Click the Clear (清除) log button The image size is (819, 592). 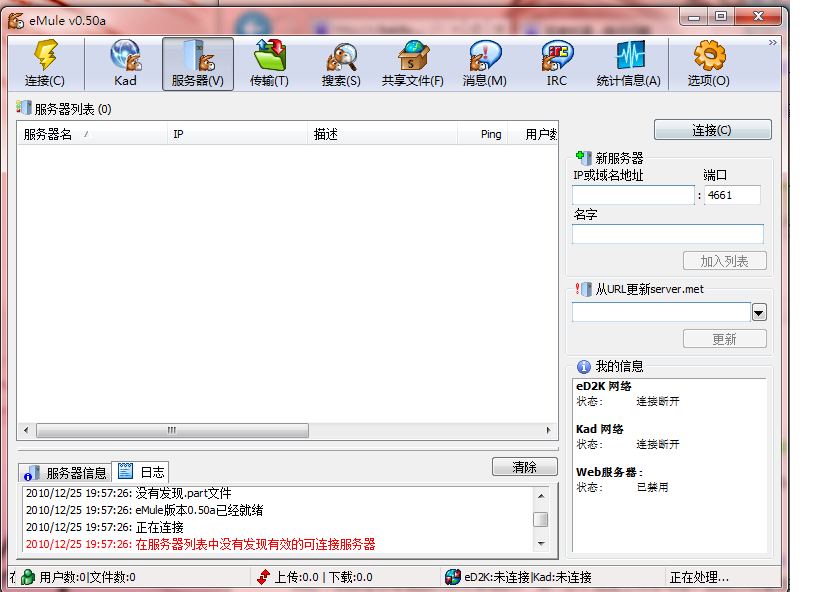(x=524, y=467)
